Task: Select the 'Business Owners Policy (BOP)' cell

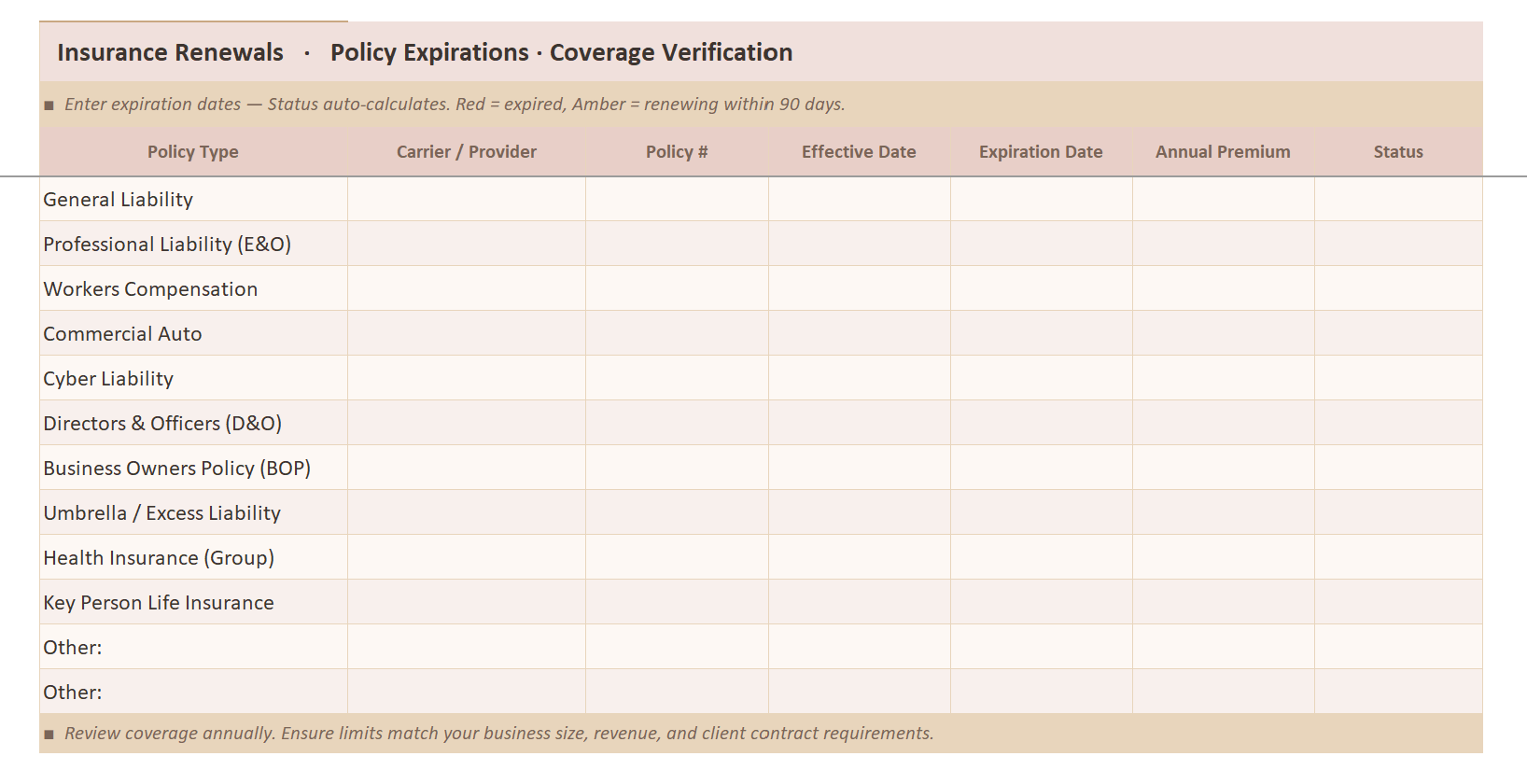Action: click(193, 468)
